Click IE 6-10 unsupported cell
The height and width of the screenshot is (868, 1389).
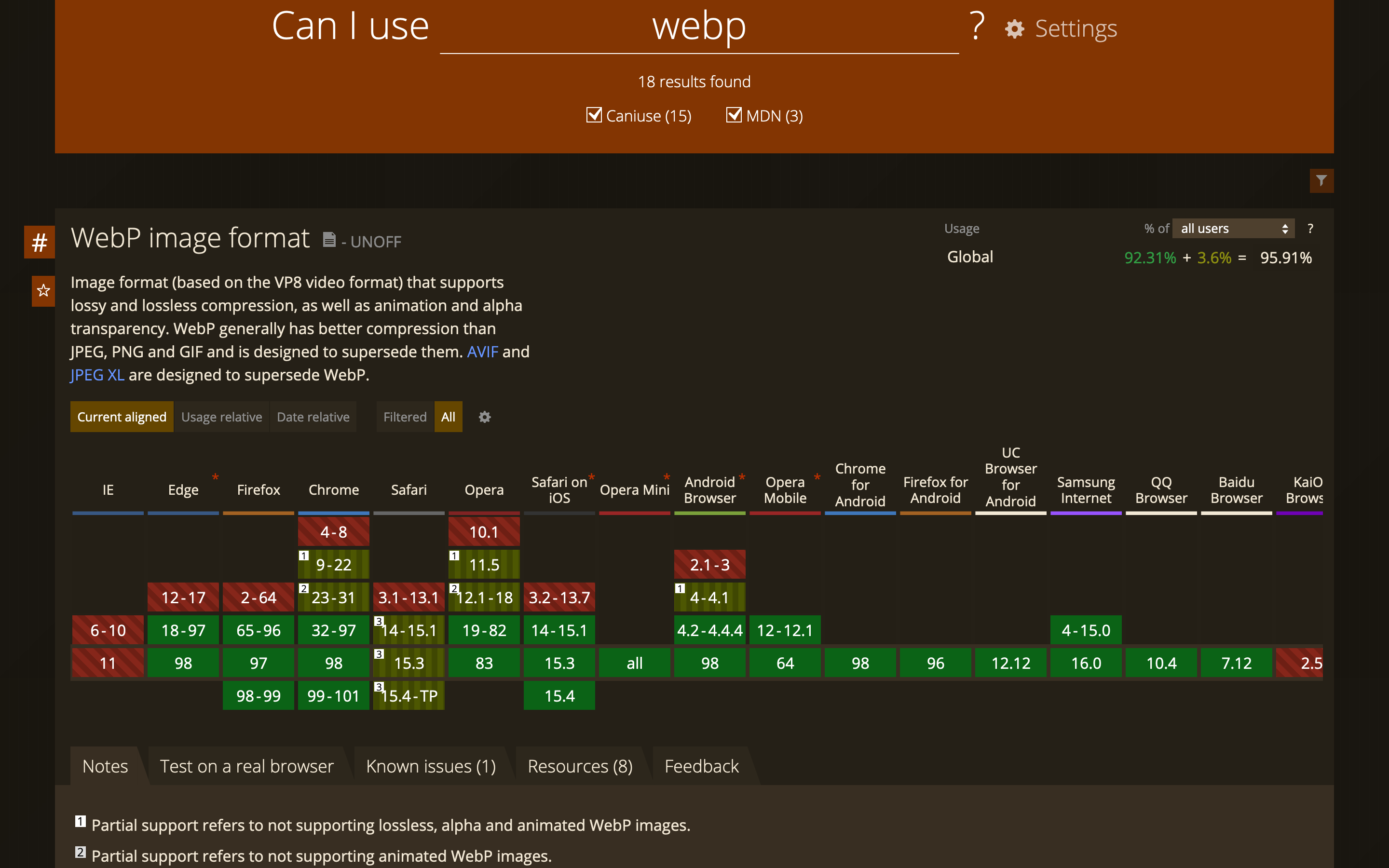tap(108, 630)
